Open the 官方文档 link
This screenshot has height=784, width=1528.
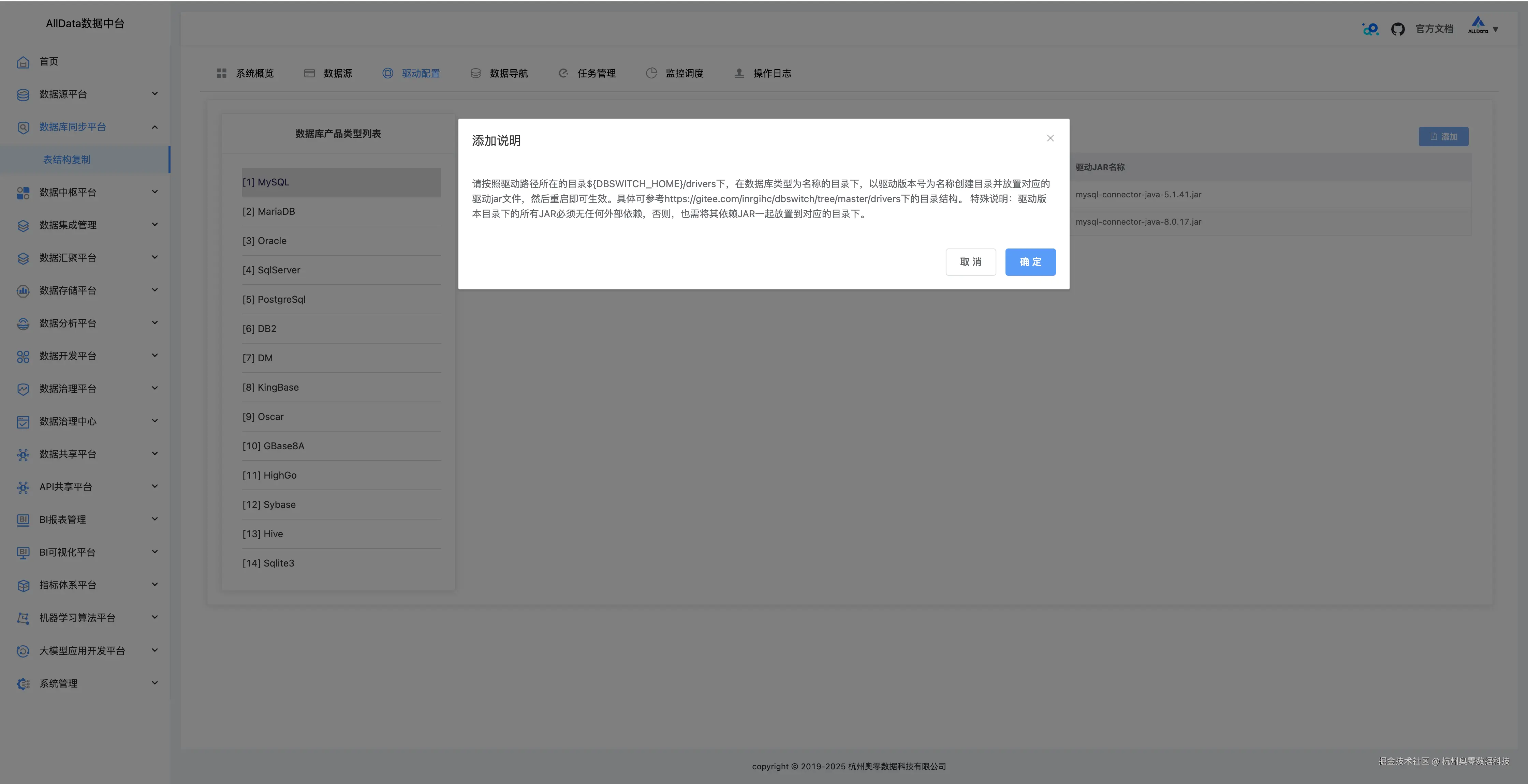pyautogui.click(x=1434, y=29)
